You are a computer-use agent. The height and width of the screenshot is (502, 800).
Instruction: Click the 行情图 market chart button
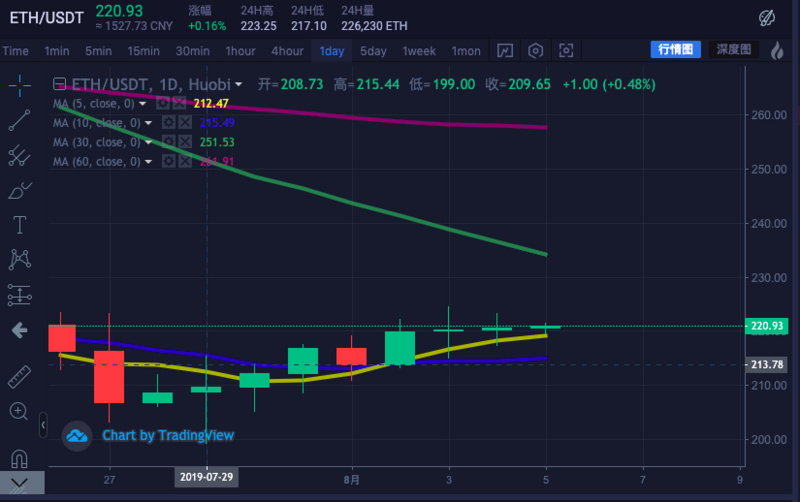676,49
